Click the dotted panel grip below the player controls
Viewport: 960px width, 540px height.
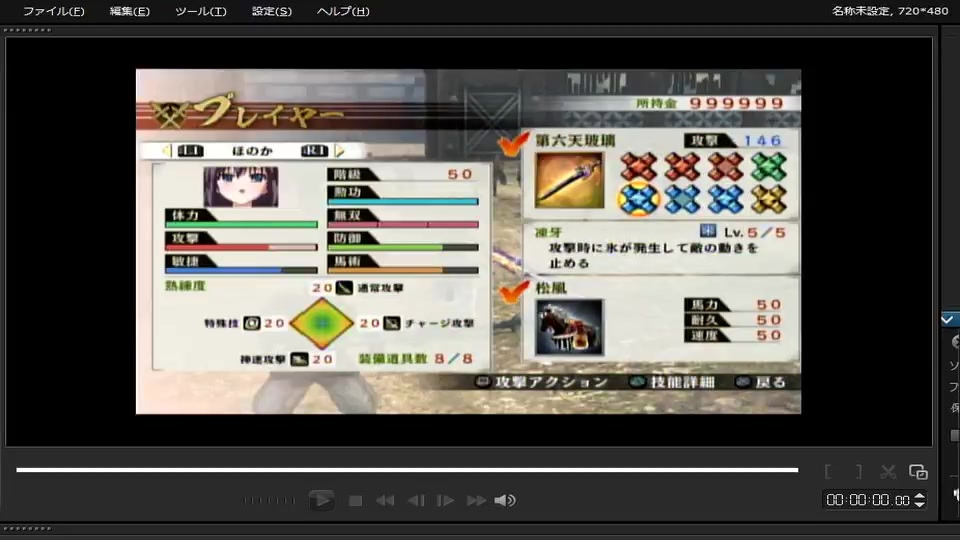[x=28, y=528]
